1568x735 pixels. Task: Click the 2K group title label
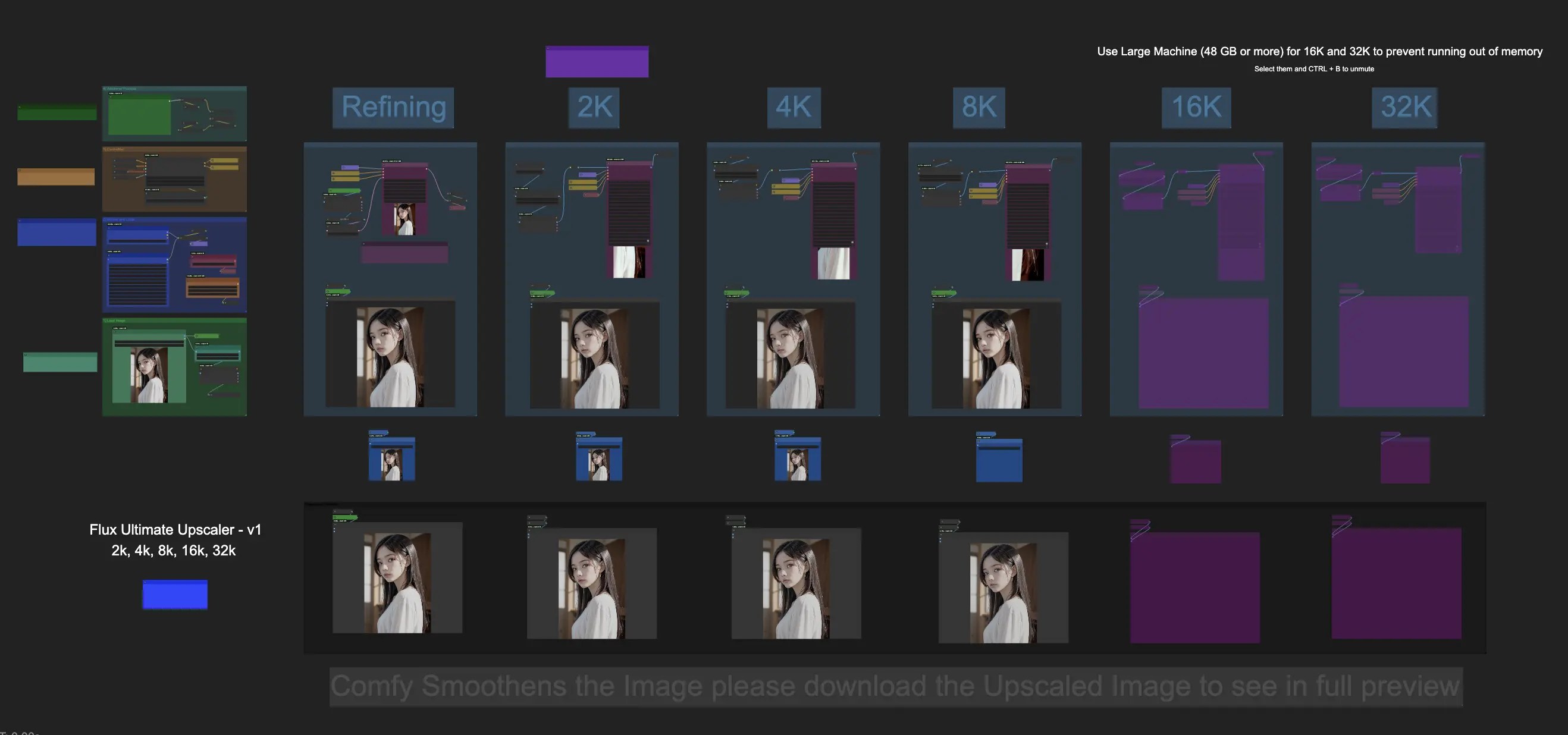[x=594, y=108]
